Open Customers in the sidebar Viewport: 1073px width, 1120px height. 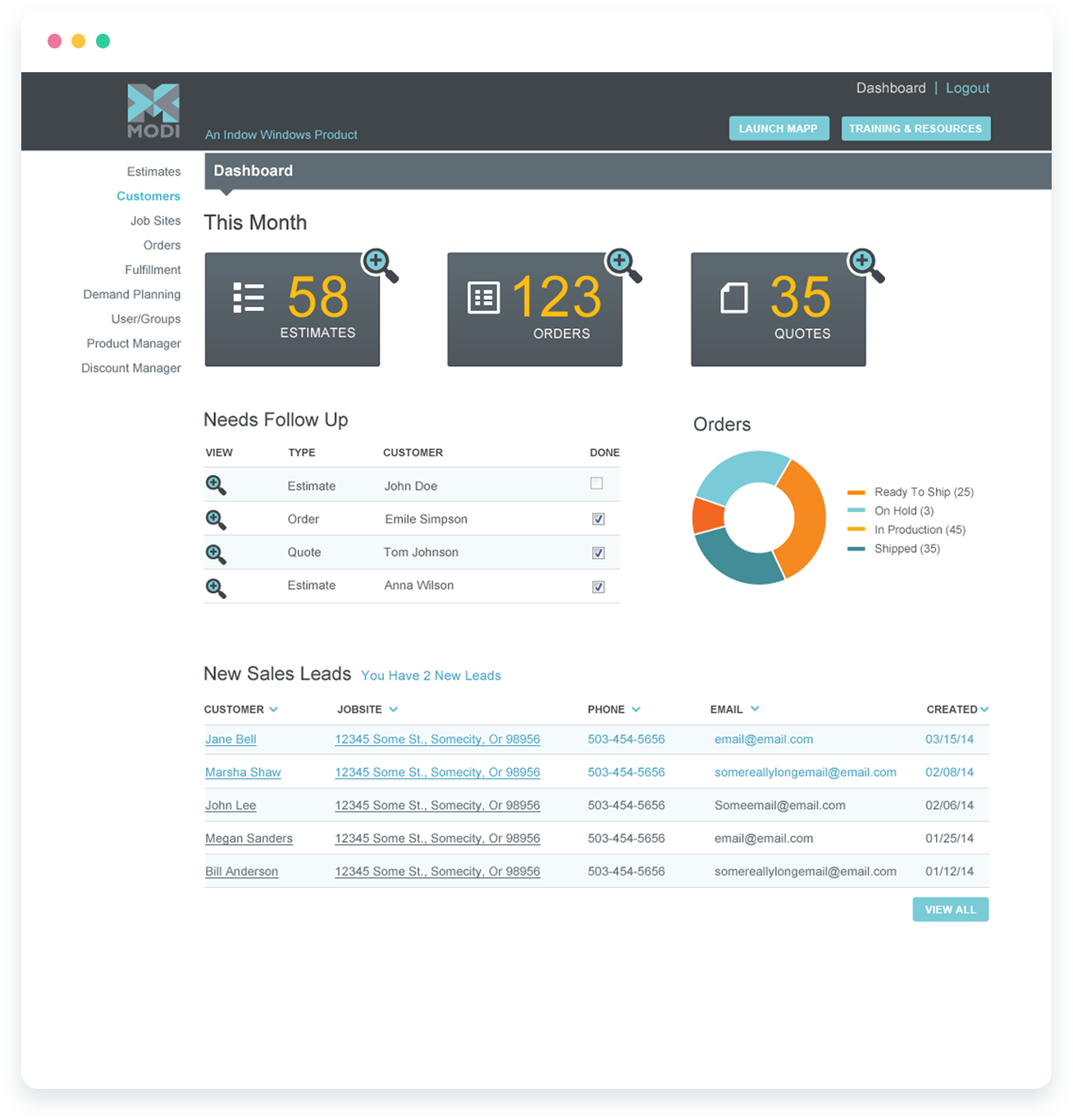point(148,196)
